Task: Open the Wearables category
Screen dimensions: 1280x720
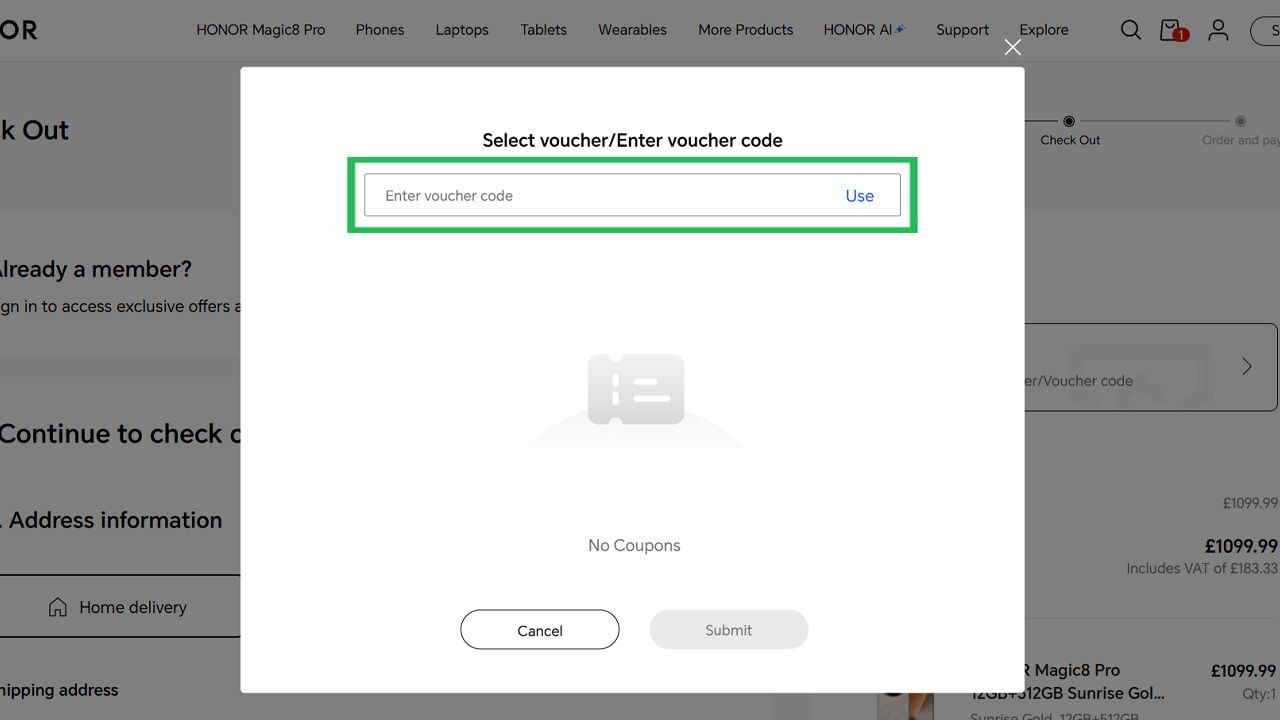Action: pos(632,30)
